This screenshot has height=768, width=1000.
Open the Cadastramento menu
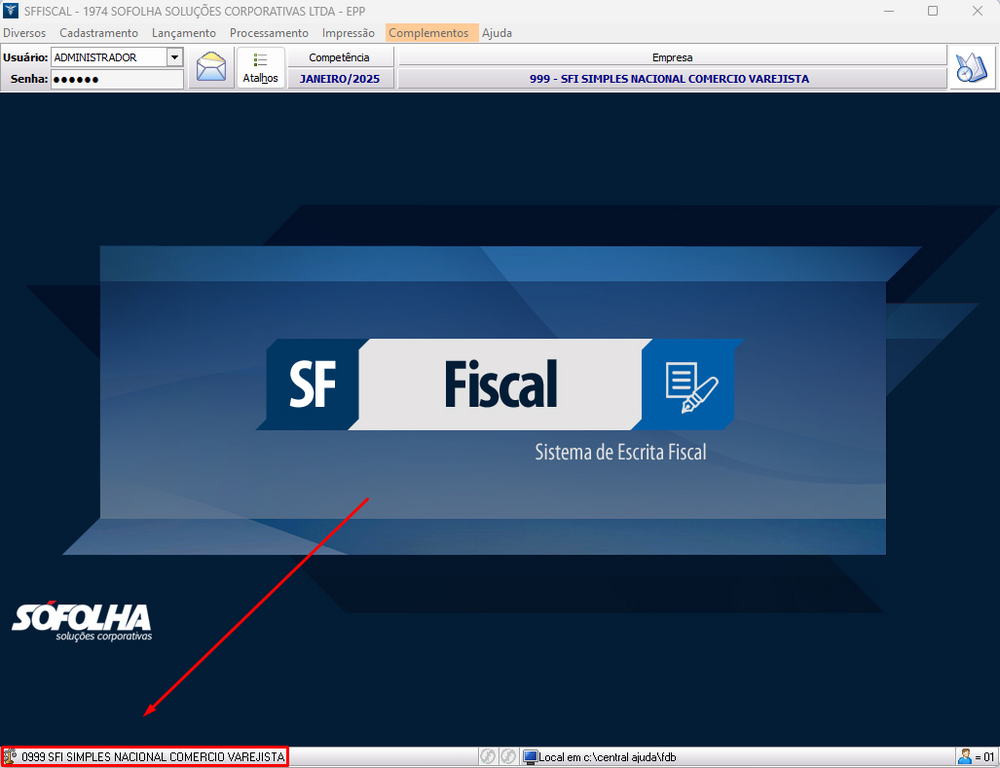pyautogui.click(x=99, y=33)
